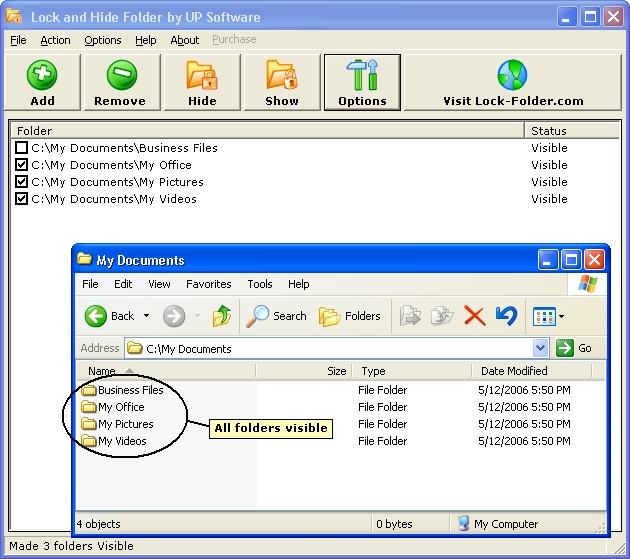
Task: Click the green Go arrow button
Action: (565, 348)
